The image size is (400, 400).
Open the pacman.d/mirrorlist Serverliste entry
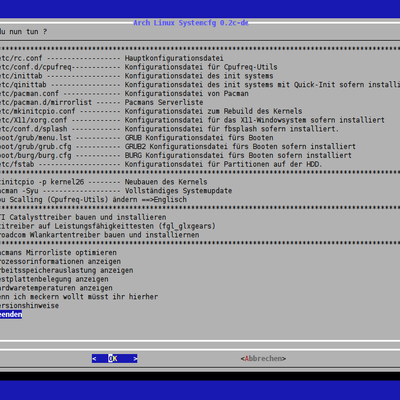[102, 102]
